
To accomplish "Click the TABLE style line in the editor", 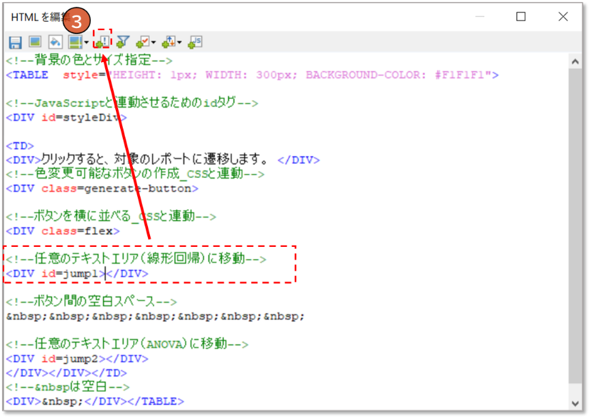I will click(252, 75).
